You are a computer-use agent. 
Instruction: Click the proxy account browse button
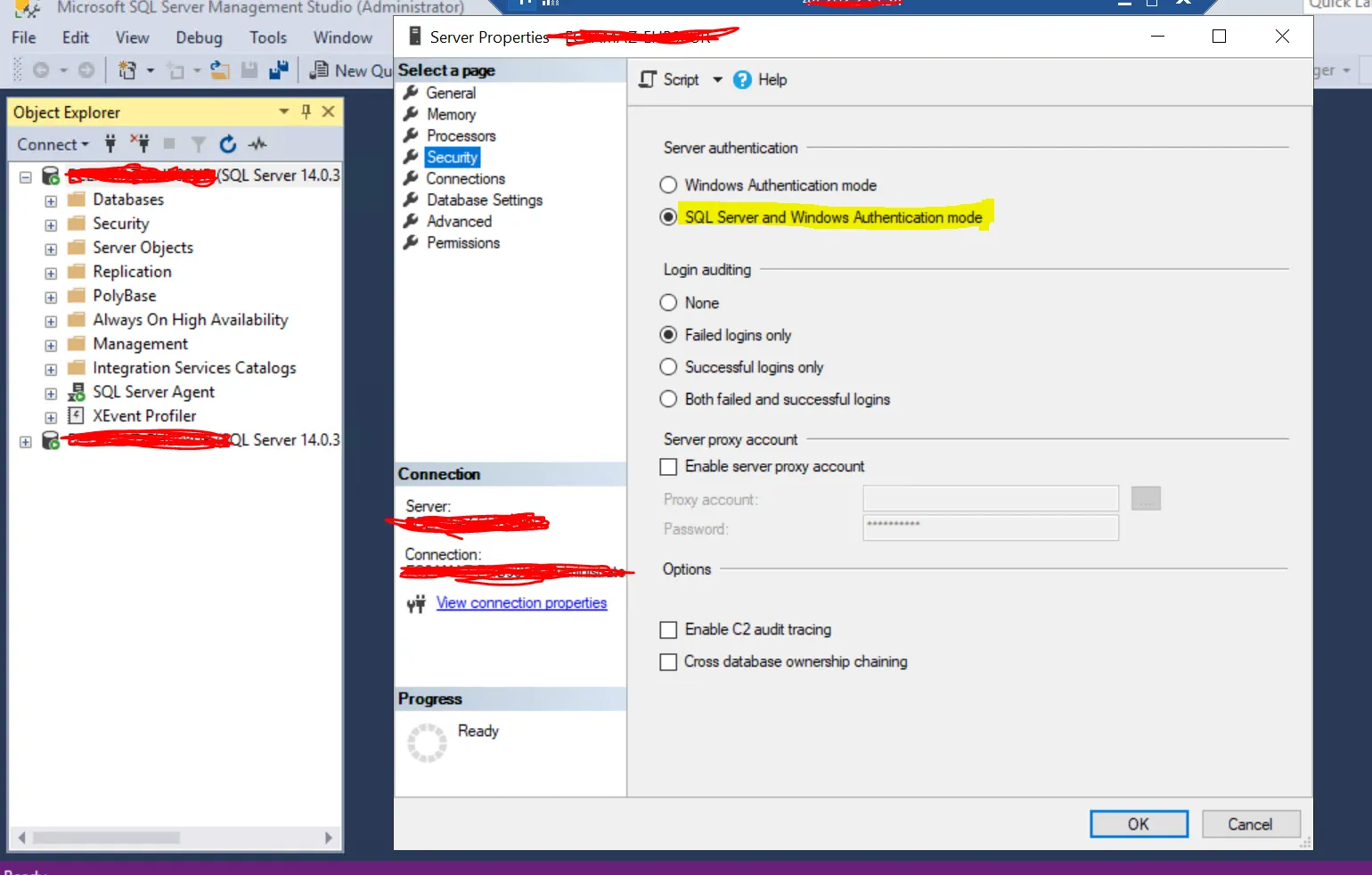(x=1146, y=499)
